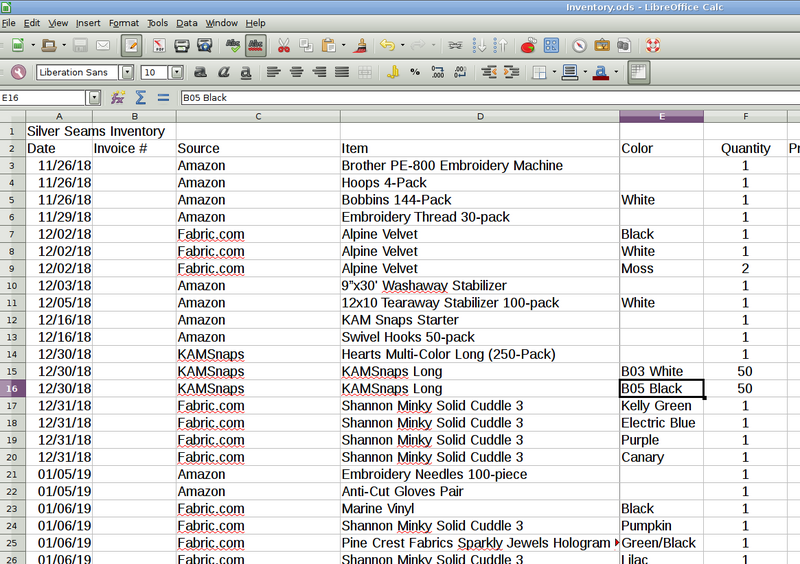Screen dimensions: 800x564
Task: Open the Edit menu
Action: point(32,23)
